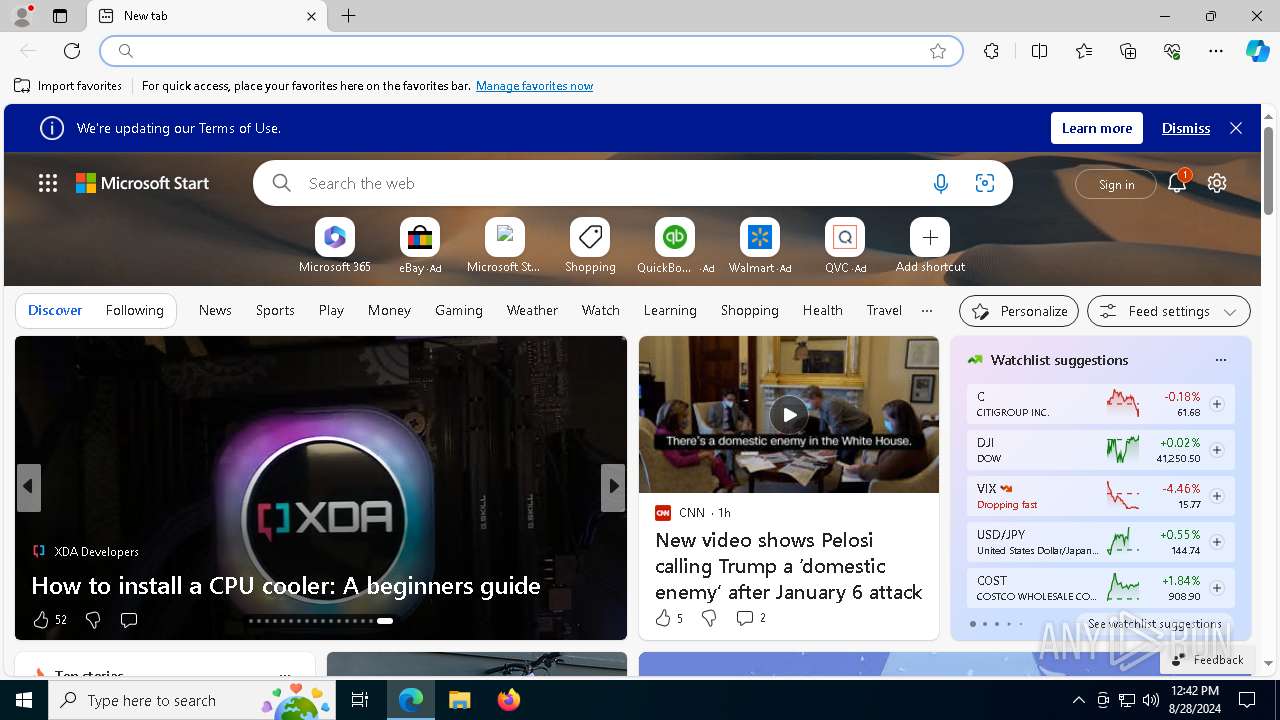Open Shopping tag shortcut

pos(590,246)
